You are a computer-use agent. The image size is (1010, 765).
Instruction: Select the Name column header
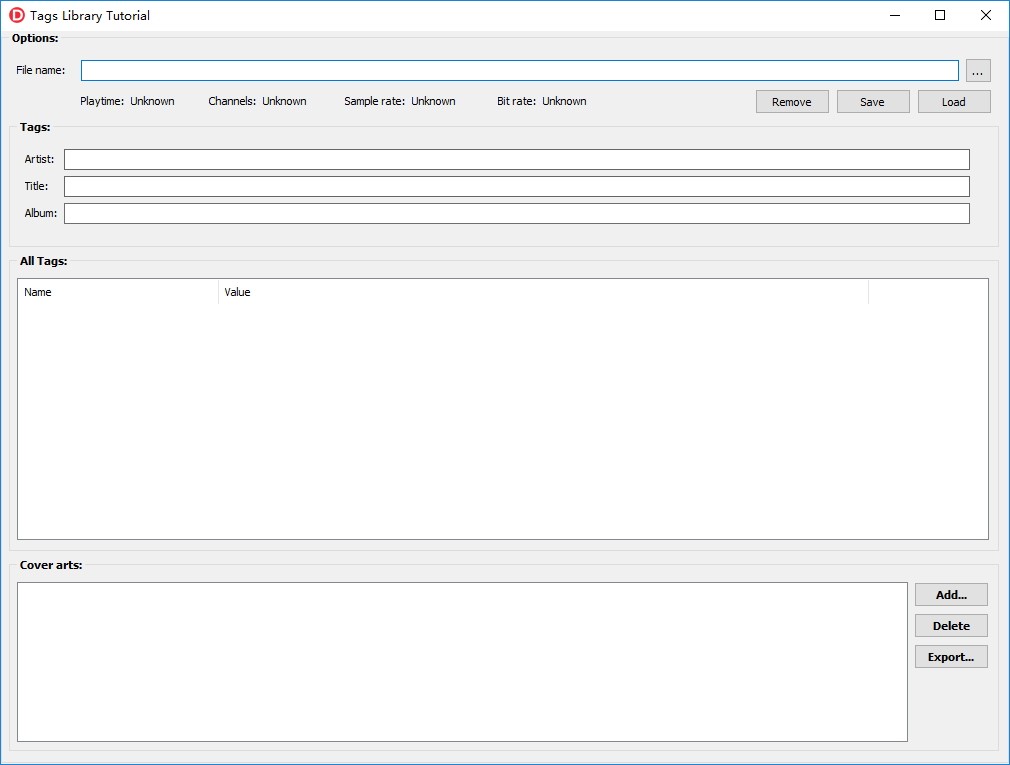tap(118, 292)
